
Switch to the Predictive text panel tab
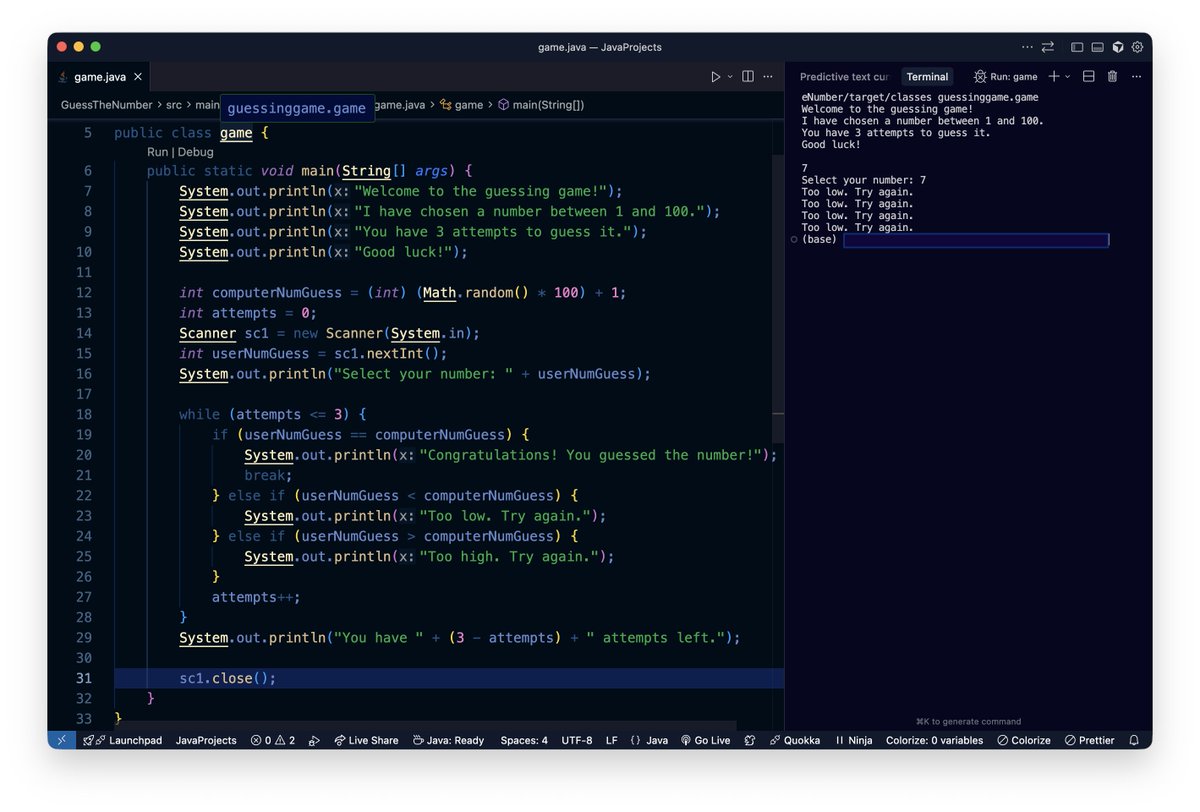(844, 76)
